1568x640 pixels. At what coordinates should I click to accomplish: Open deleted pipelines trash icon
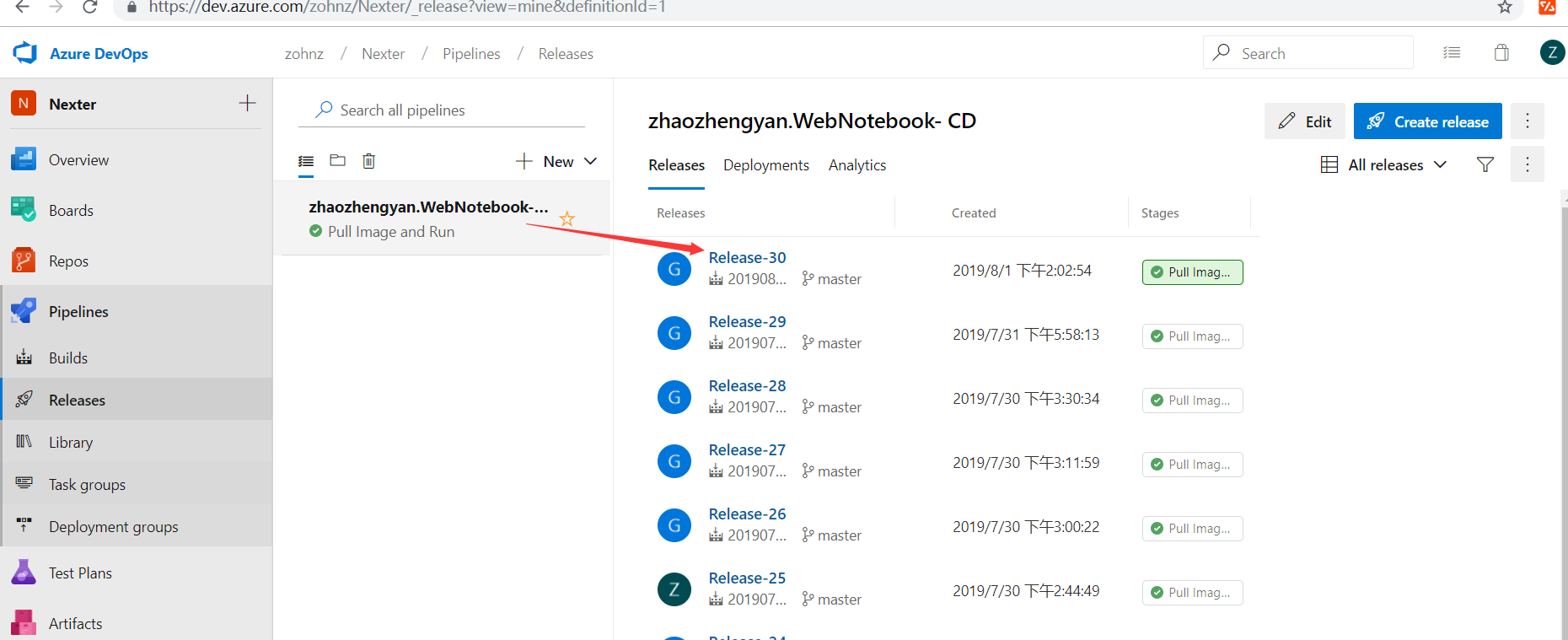coord(368,161)
